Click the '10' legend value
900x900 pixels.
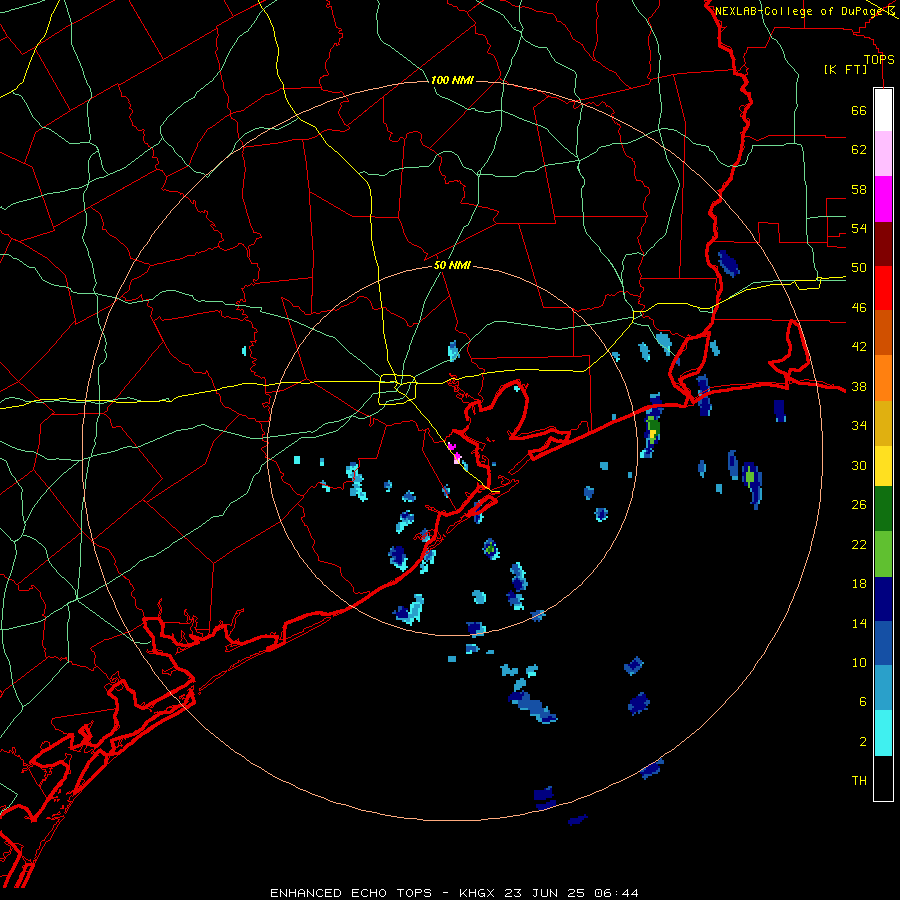tap(859, 663)
